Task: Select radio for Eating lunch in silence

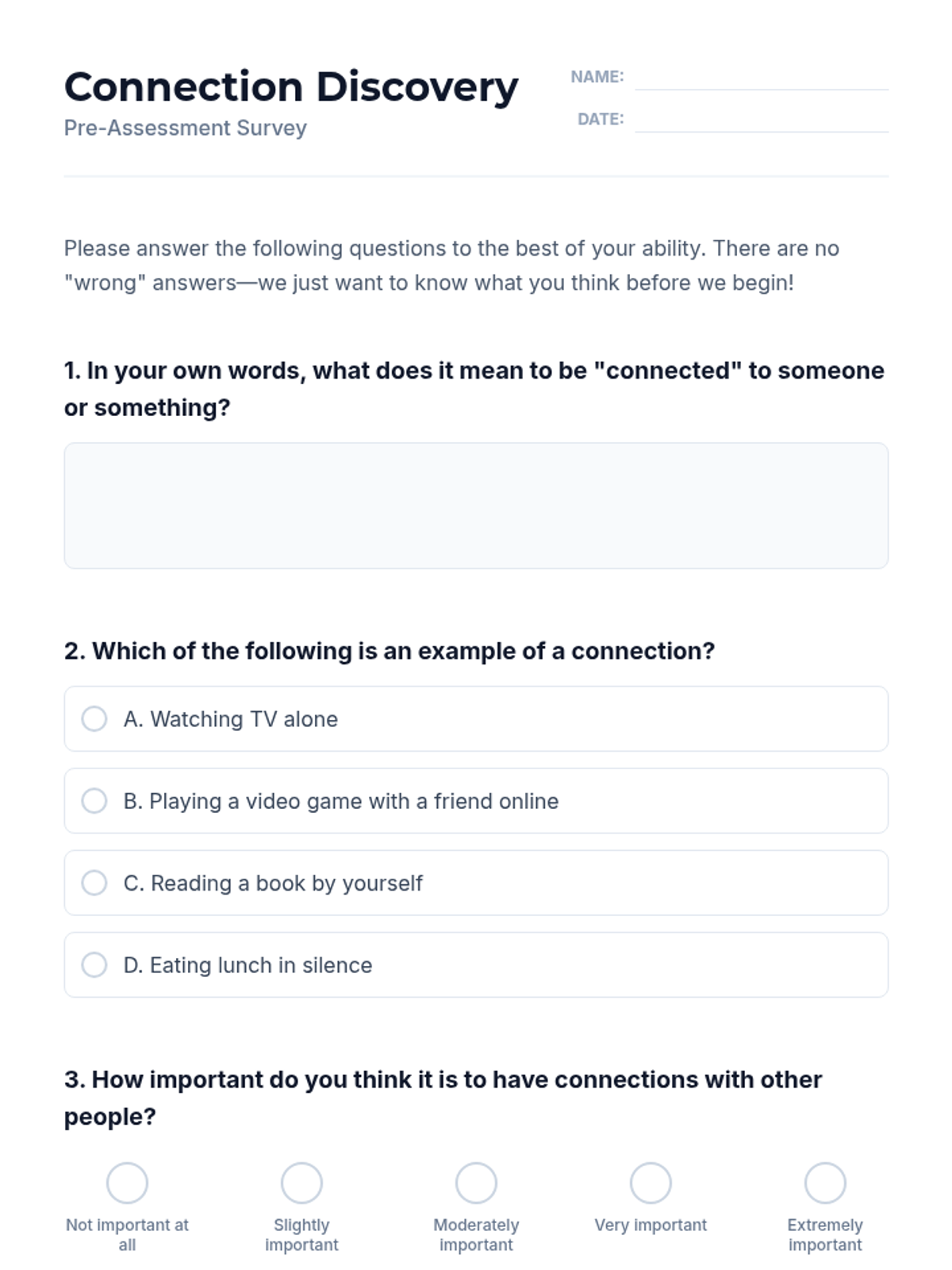Action: click(x=94, y=965)
